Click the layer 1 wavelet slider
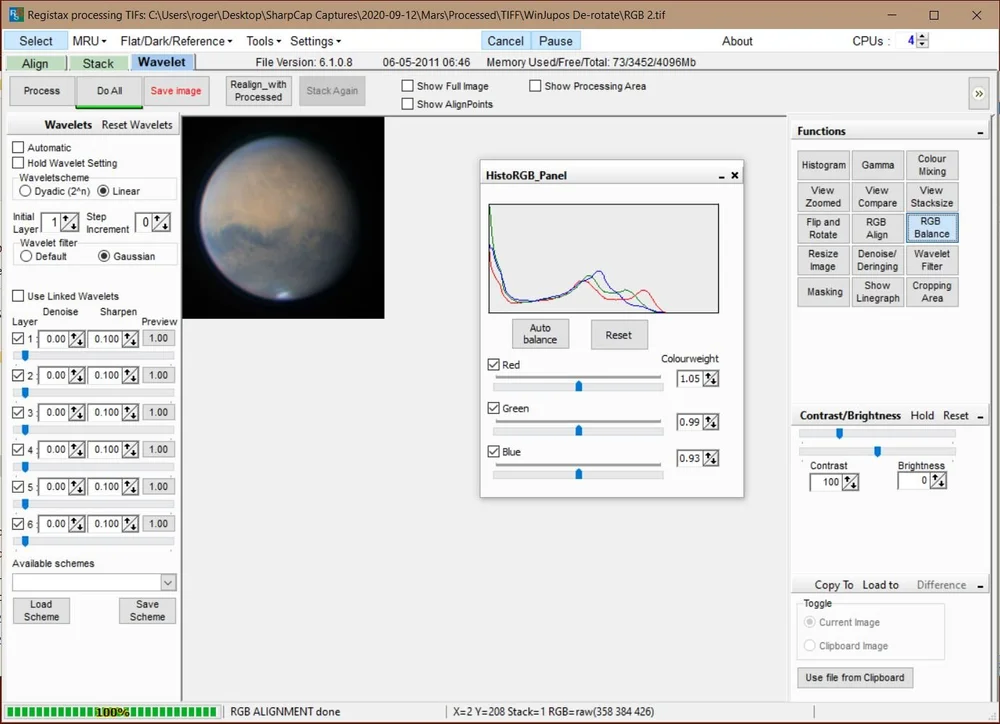 point(93,355)
